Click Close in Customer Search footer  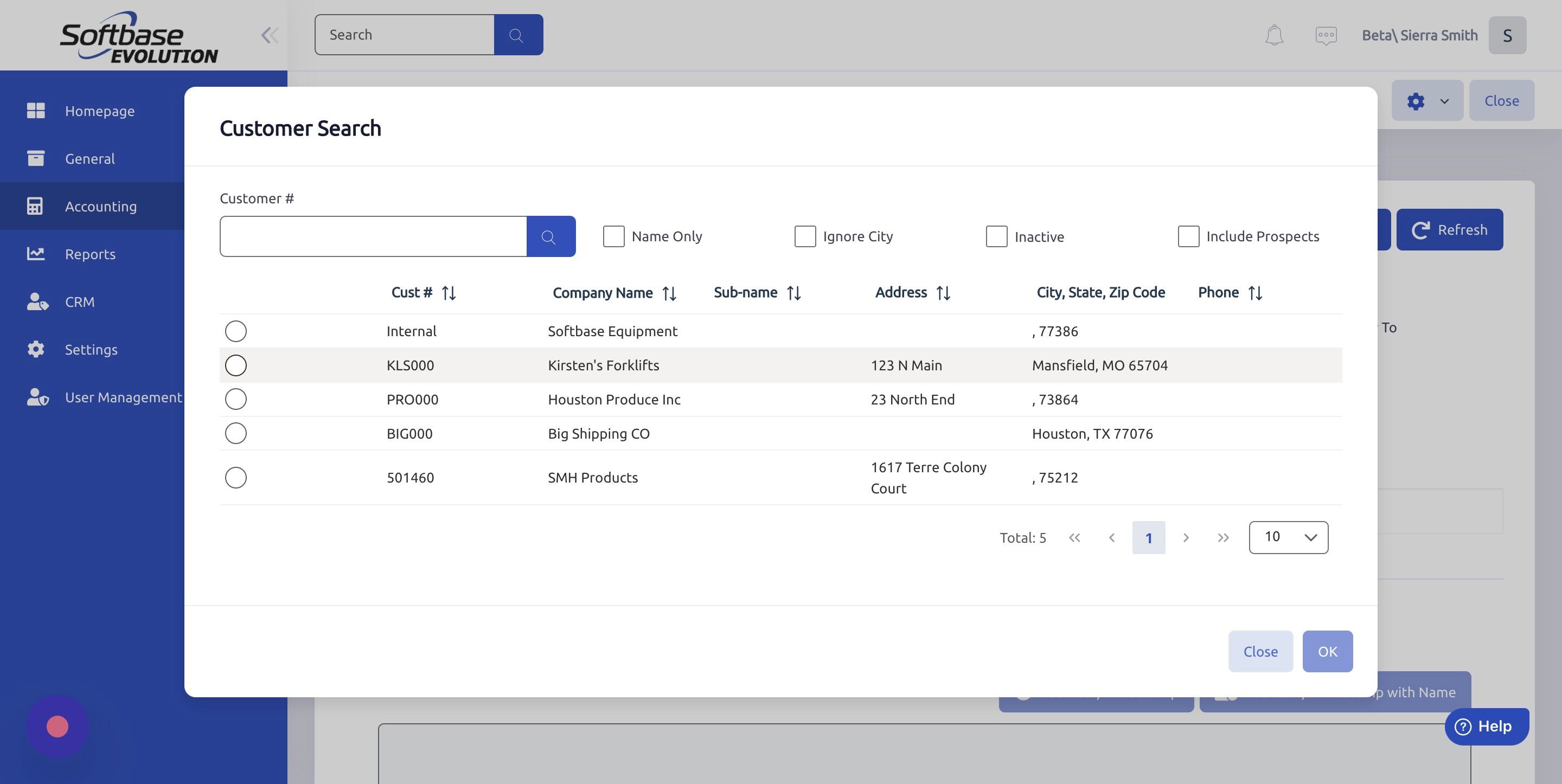[1260, 651]
